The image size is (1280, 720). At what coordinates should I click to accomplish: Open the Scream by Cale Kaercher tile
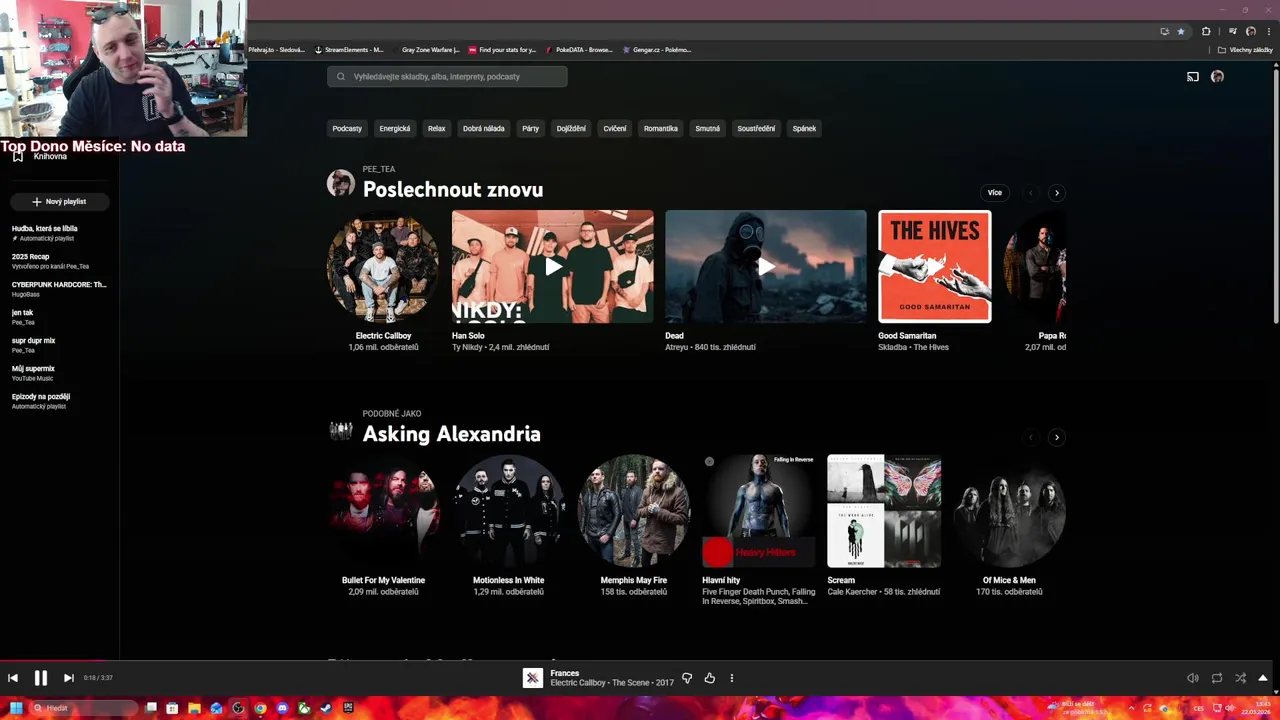pos(884,511)
